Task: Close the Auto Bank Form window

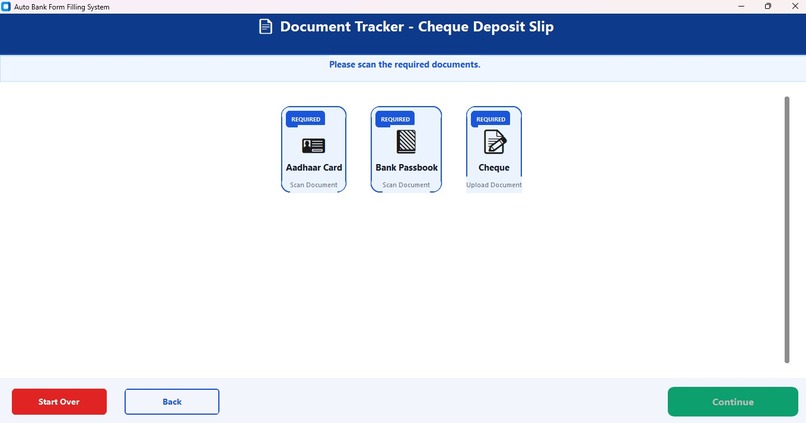Action: pyautogui.click(x=795, y=6)
